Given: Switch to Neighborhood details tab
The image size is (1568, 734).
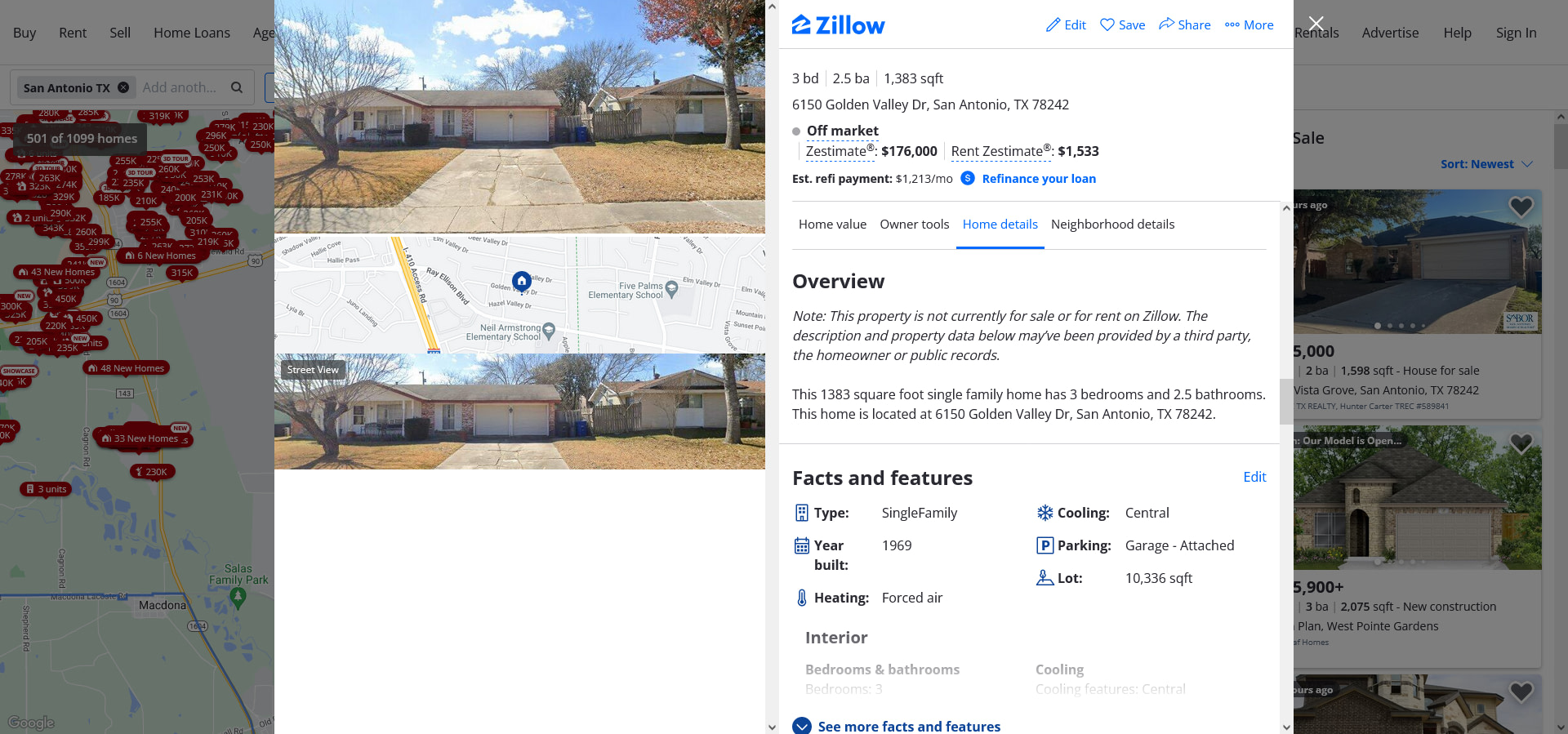Looking at the screenshot, I should tap(1112, 224).
